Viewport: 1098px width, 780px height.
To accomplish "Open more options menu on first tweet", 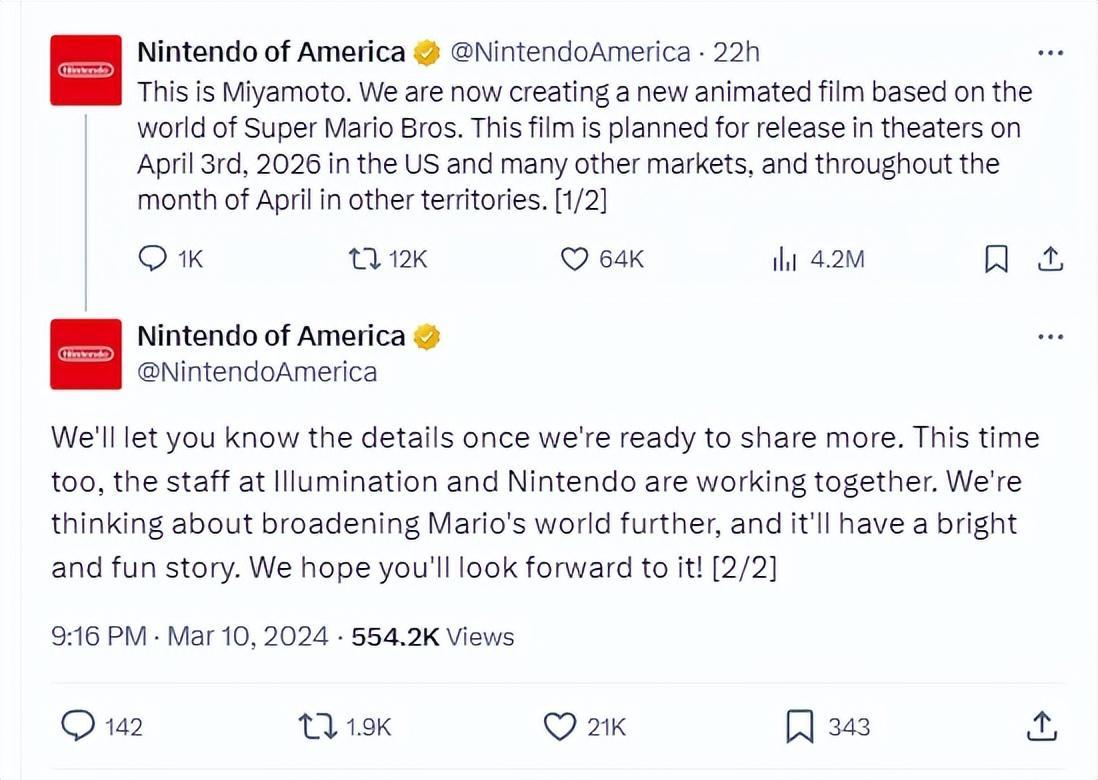I will [1050, 52].
